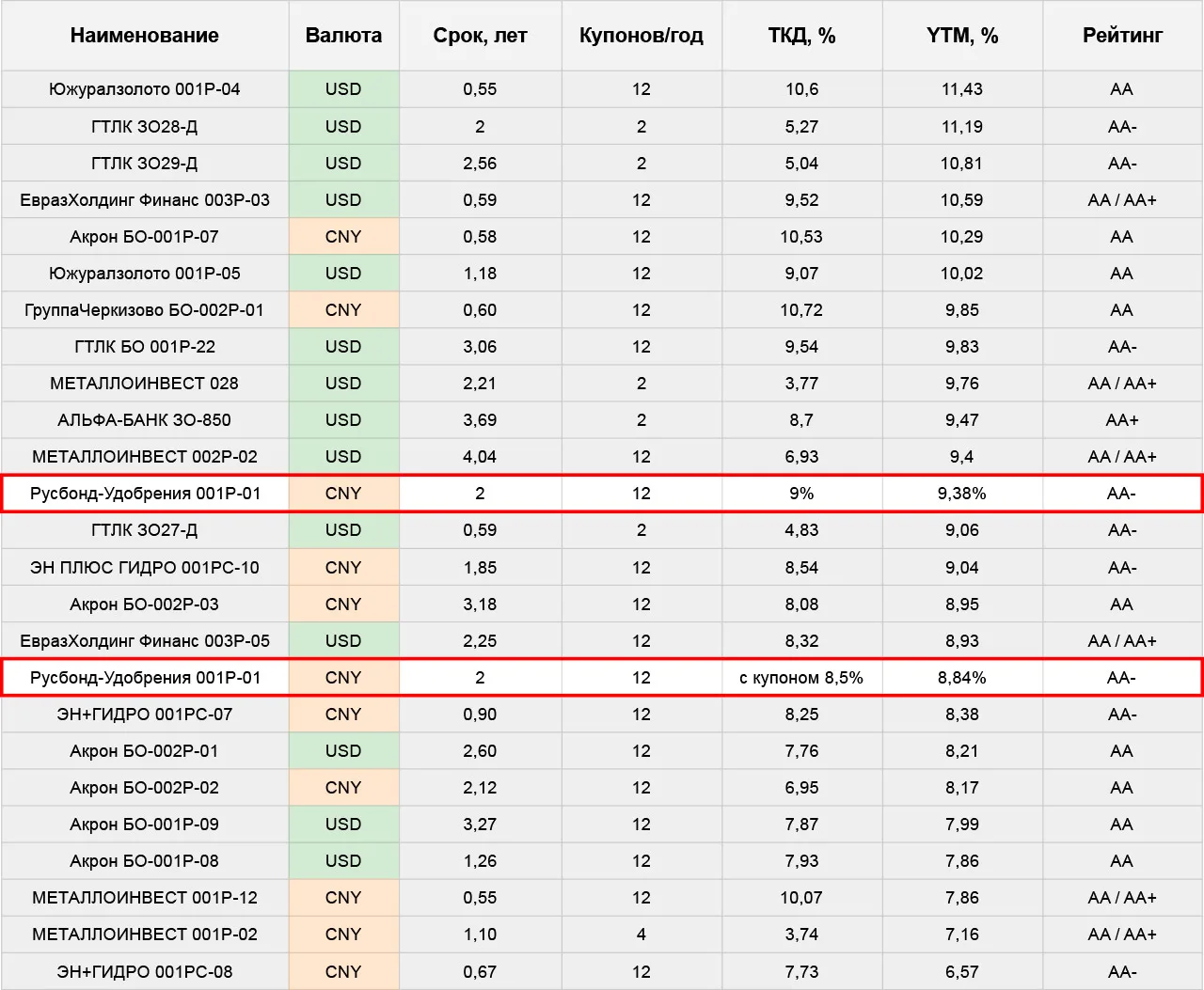1204x990 pixels.
Task: Select ТКД value 5,27
Action: tap(801, 126)
